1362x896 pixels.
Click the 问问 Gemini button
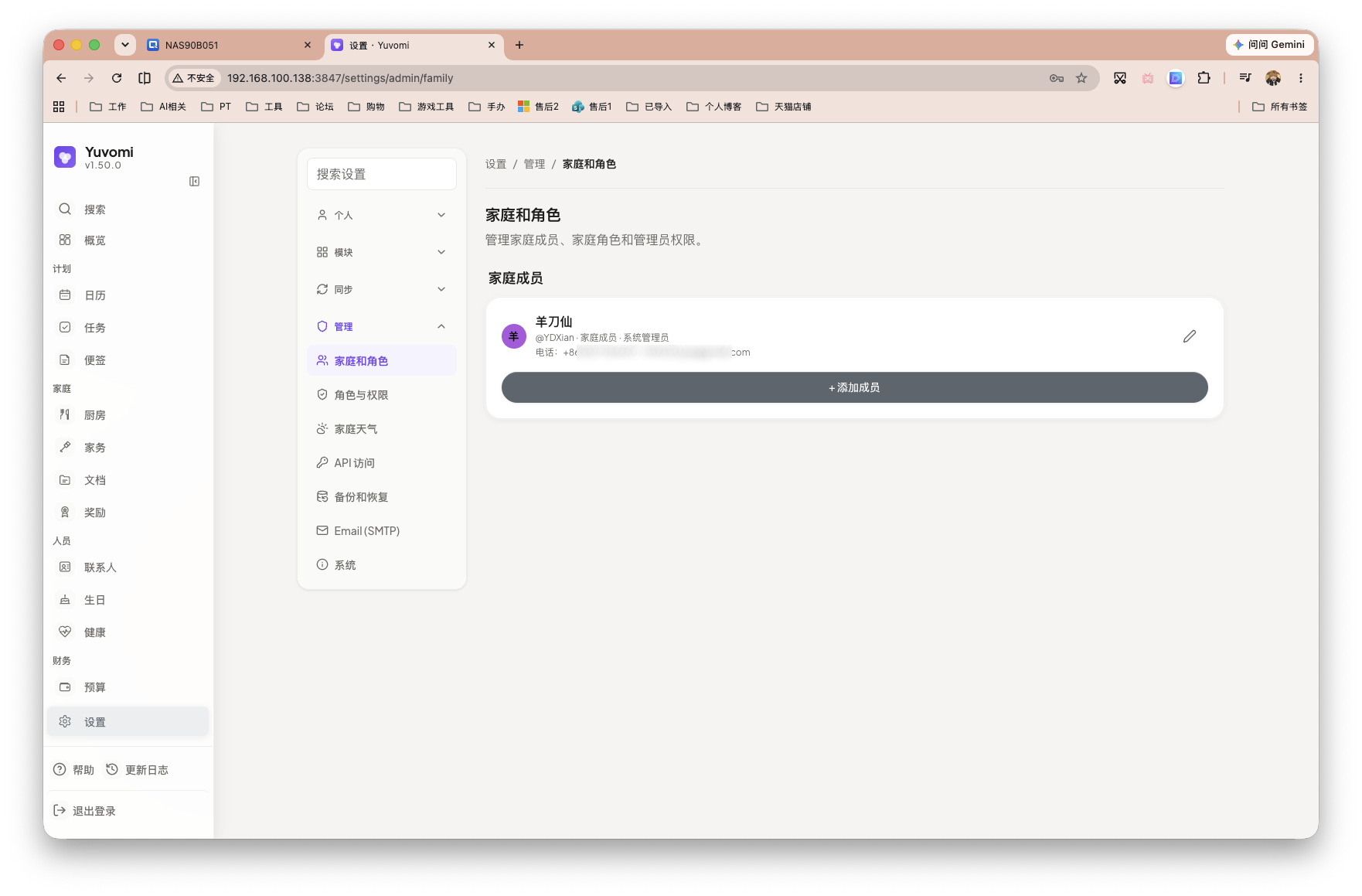(1269, 45)
